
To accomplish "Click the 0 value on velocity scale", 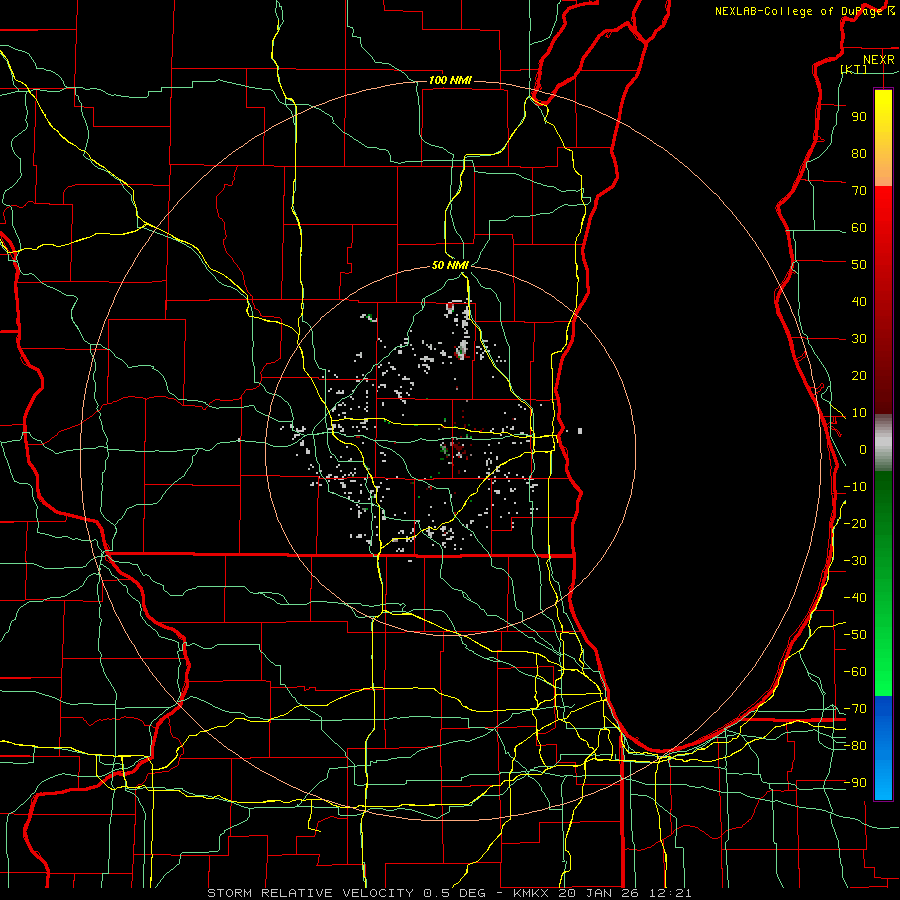I will [x=863, y=449].
